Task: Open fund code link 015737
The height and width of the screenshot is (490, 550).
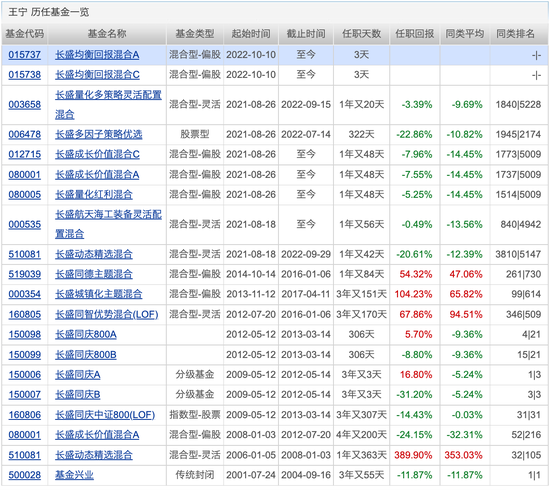Action: point(25,55)
